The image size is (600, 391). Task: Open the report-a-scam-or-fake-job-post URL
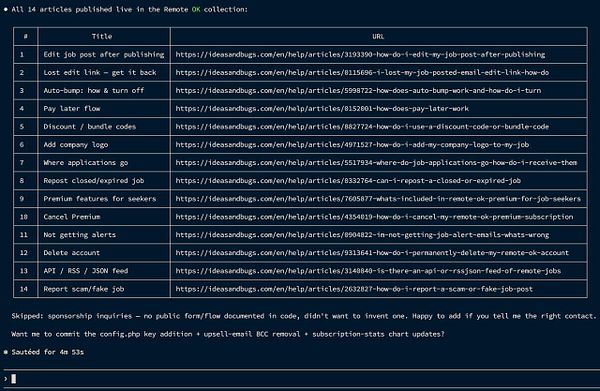point(354,289)
